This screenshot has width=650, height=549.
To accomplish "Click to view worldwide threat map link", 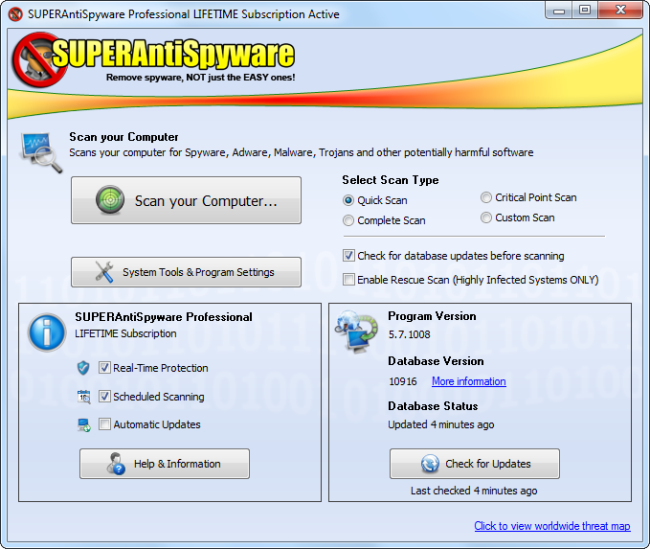I will pos(552,526).
